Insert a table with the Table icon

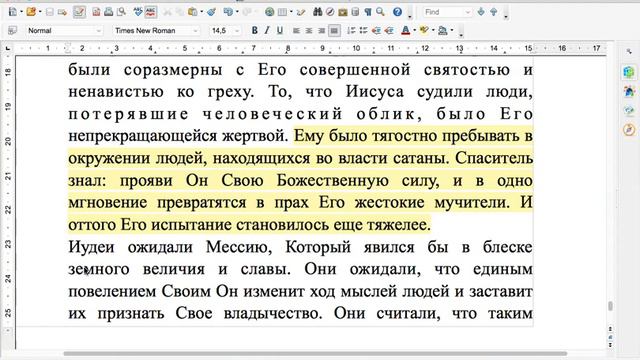[x=282, y=12]
